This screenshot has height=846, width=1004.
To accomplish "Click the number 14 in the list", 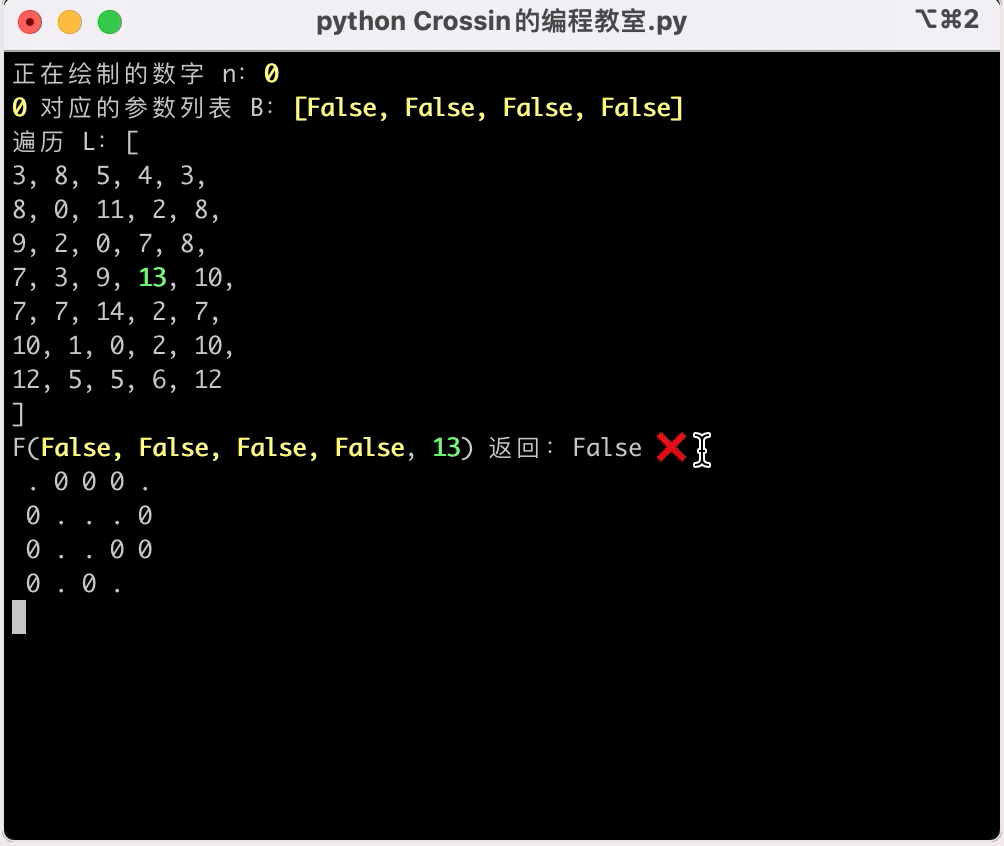I will coord(110,311).
